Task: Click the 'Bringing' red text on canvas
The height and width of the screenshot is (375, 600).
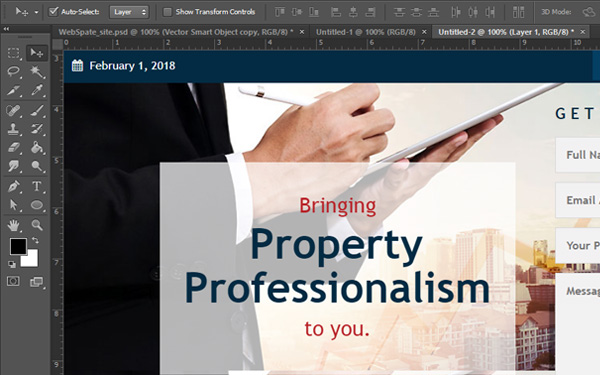Action: (338, 207)
